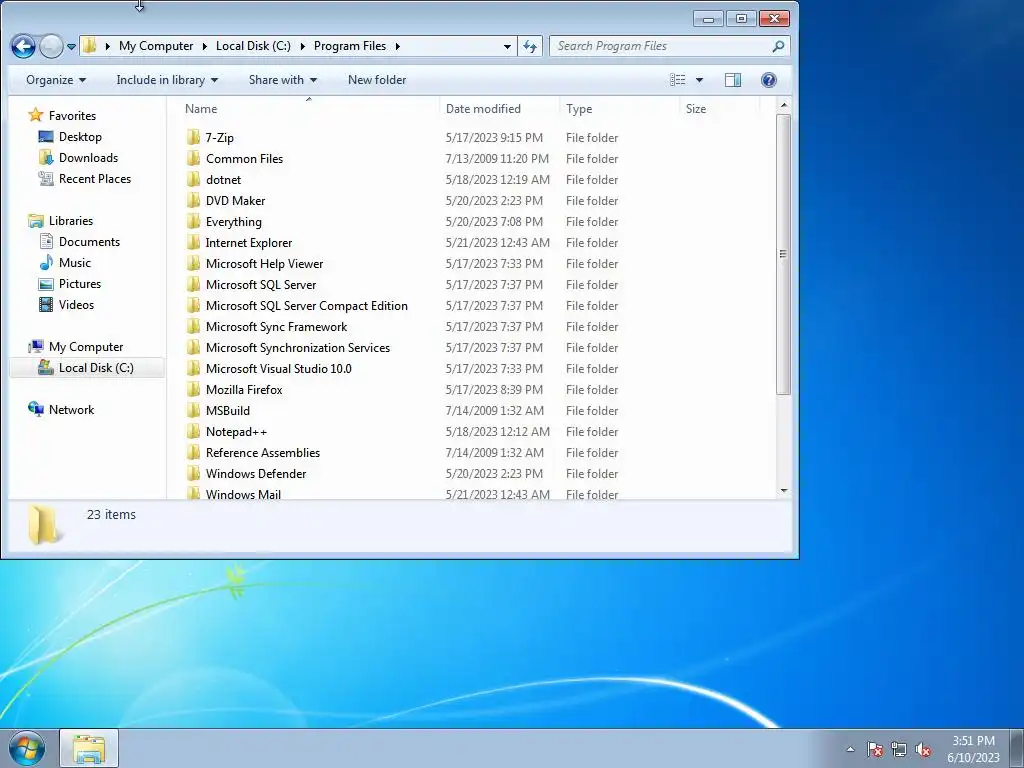The image size is (1024, 768).
Task: Click My Computer in the address bar
Action: pyautogui.click(x=156, y=46)
